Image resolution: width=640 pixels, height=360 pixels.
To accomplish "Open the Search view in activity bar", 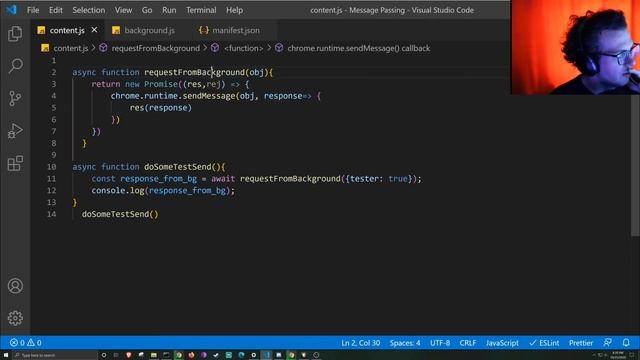I will click(15, 66).
